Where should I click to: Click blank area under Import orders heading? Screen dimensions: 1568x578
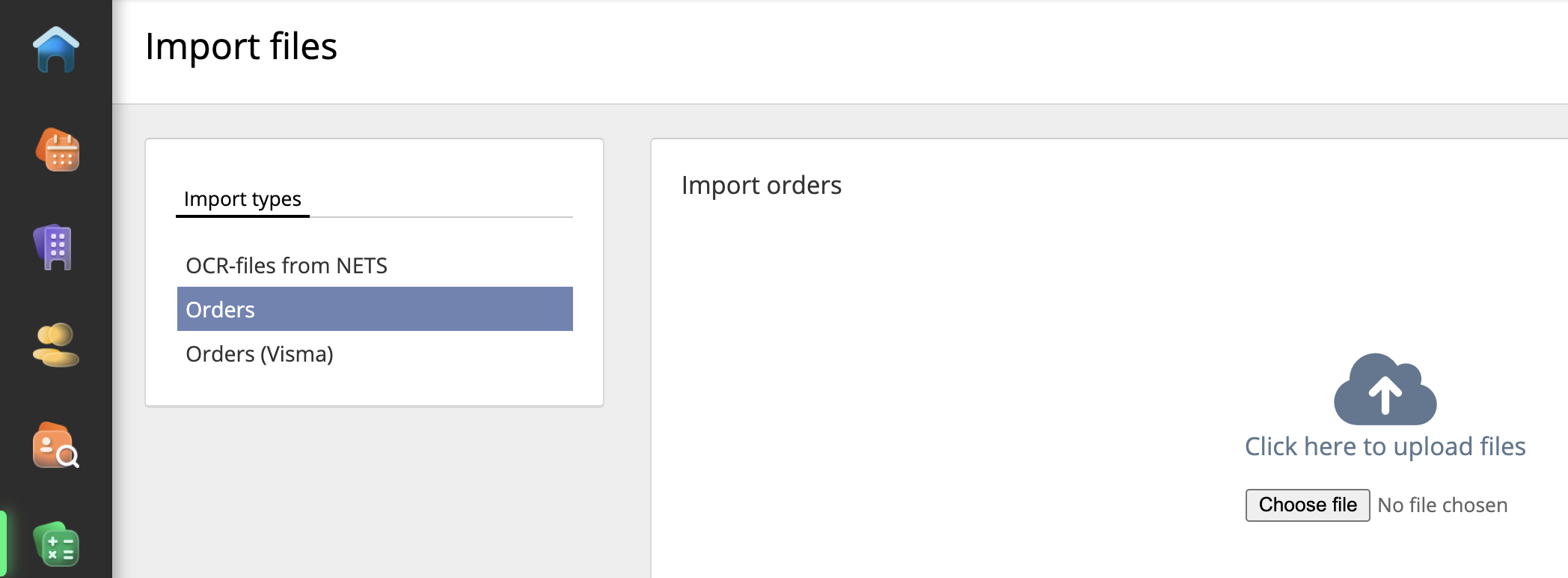pos(898,299)
